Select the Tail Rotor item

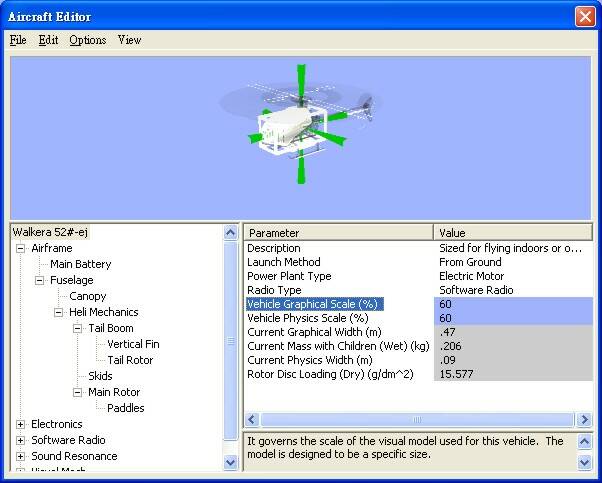pos(130,360)
